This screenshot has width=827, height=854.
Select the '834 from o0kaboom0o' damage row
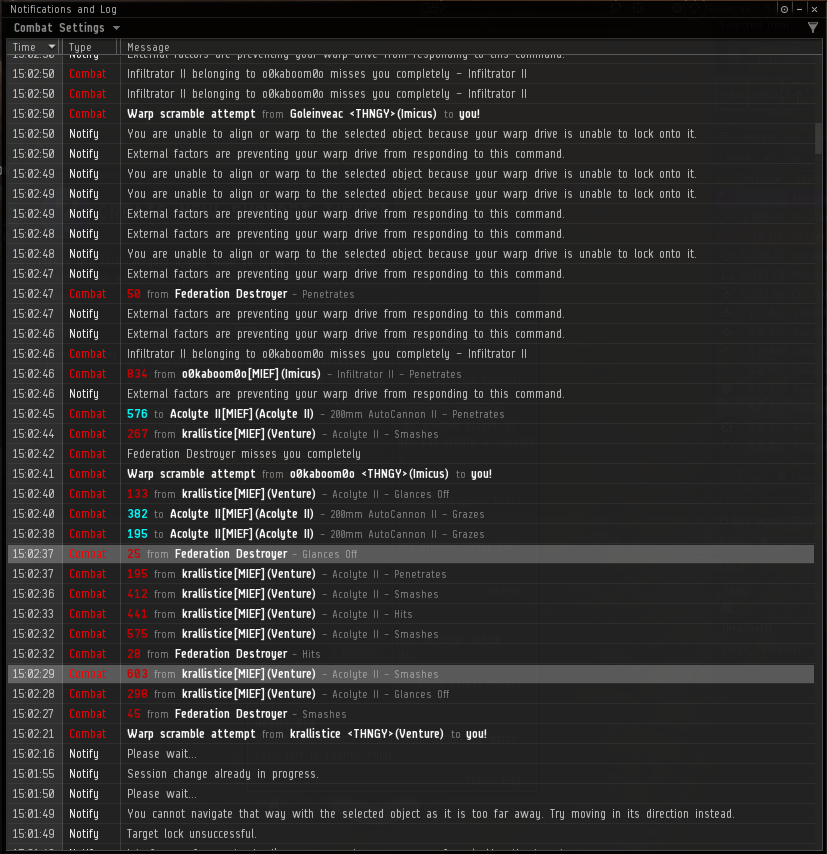411,374
